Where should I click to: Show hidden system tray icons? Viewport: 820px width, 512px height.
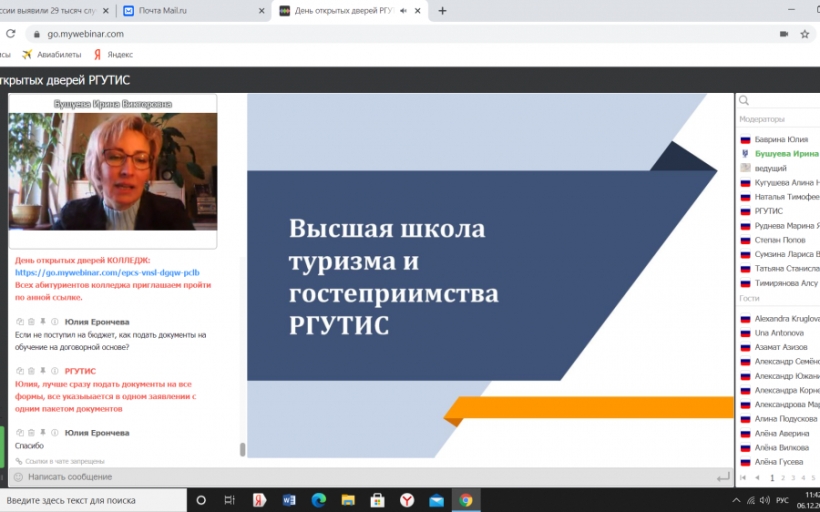[736, 500]
